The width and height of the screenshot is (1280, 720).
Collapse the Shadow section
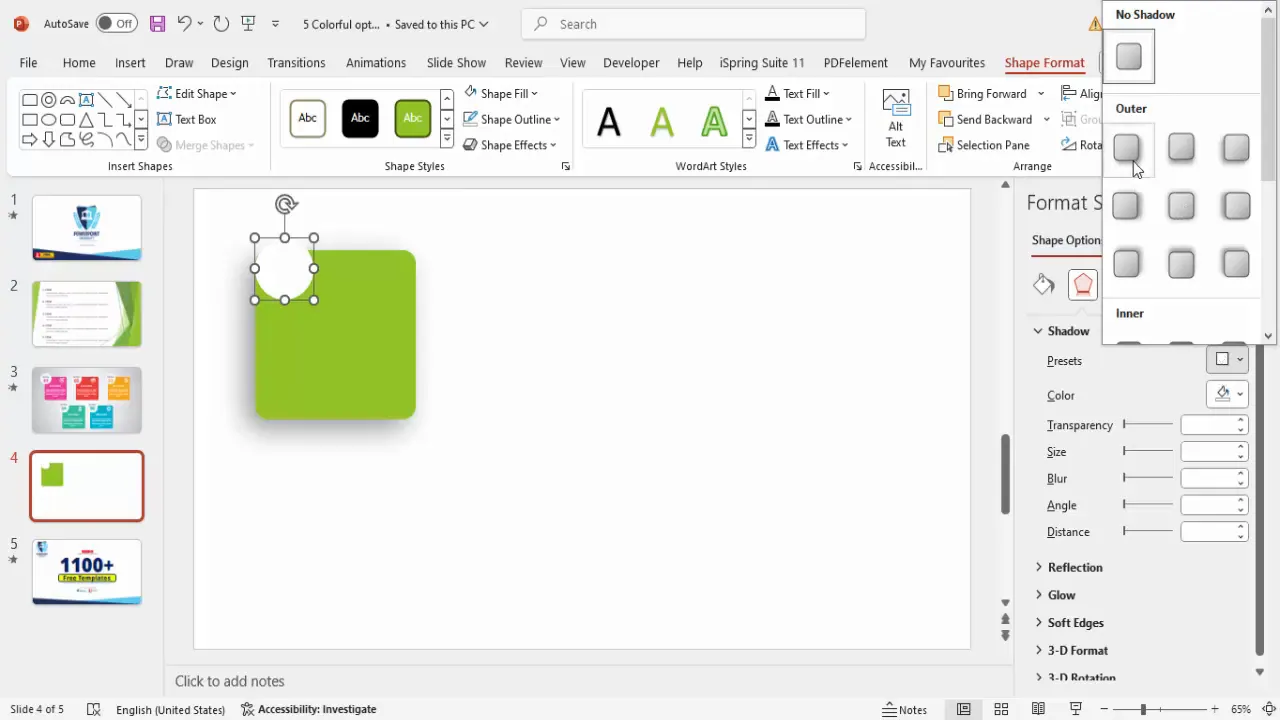click(1062, 331)
